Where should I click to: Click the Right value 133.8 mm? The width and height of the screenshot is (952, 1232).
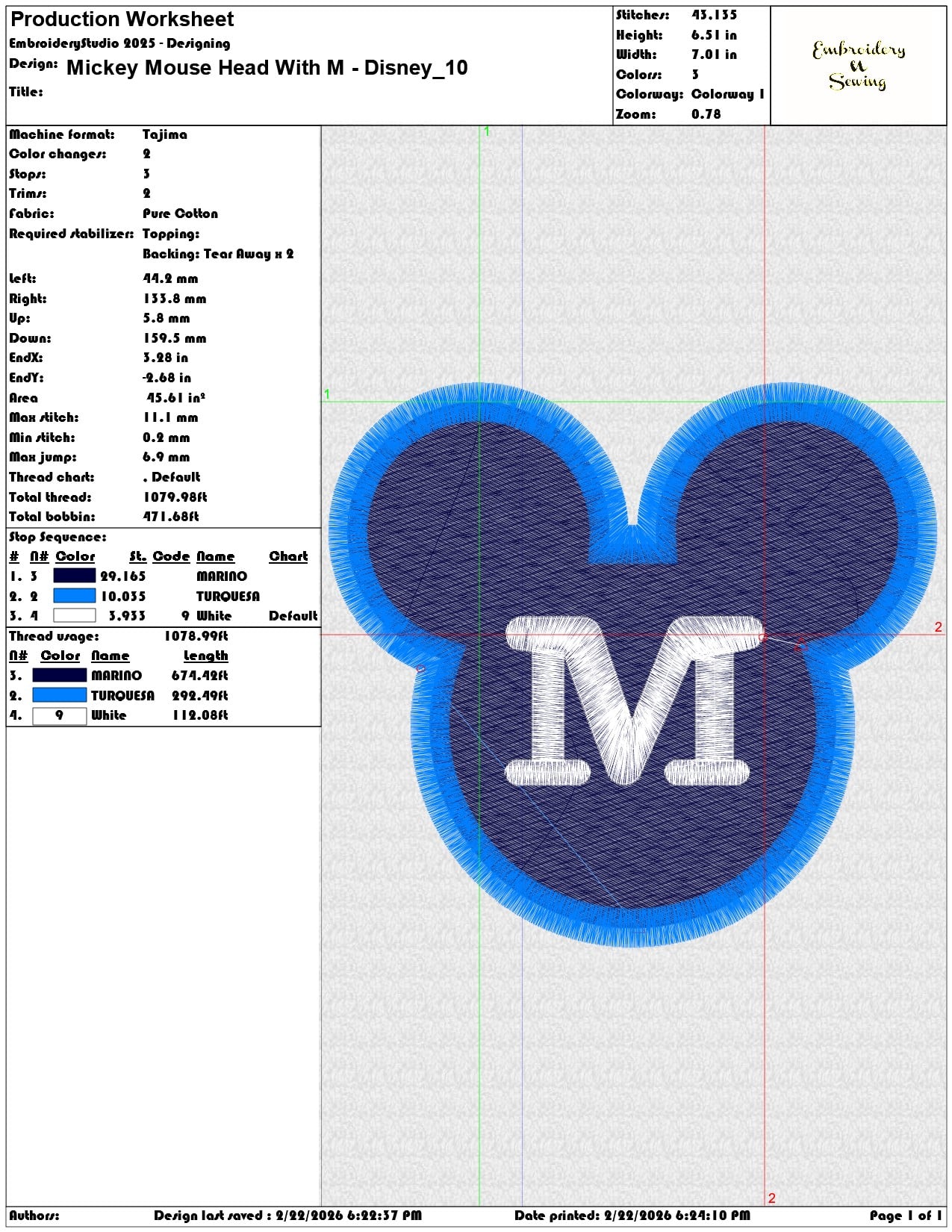pos(175,299)
